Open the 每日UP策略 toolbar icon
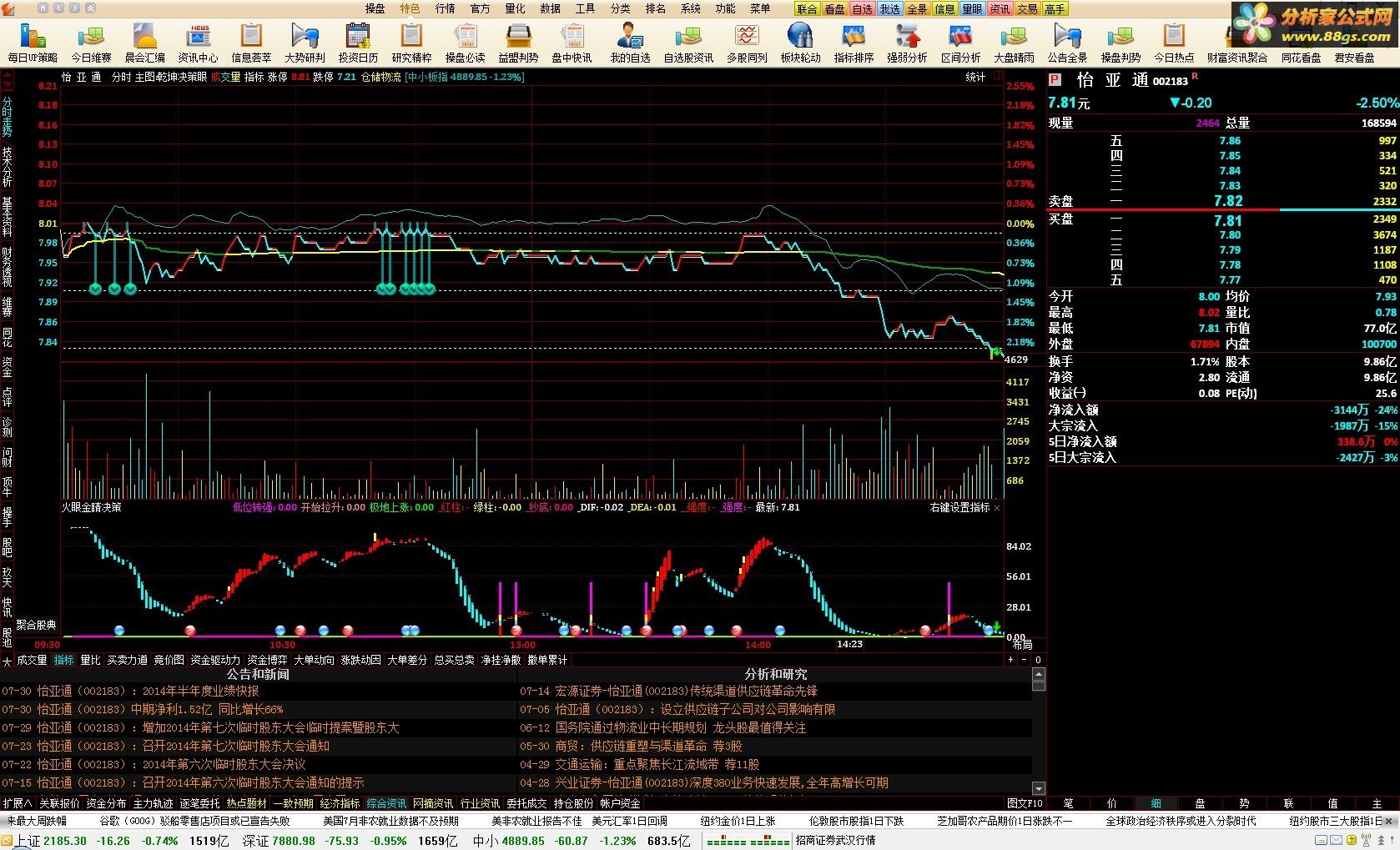 click(x=33, y=43)
